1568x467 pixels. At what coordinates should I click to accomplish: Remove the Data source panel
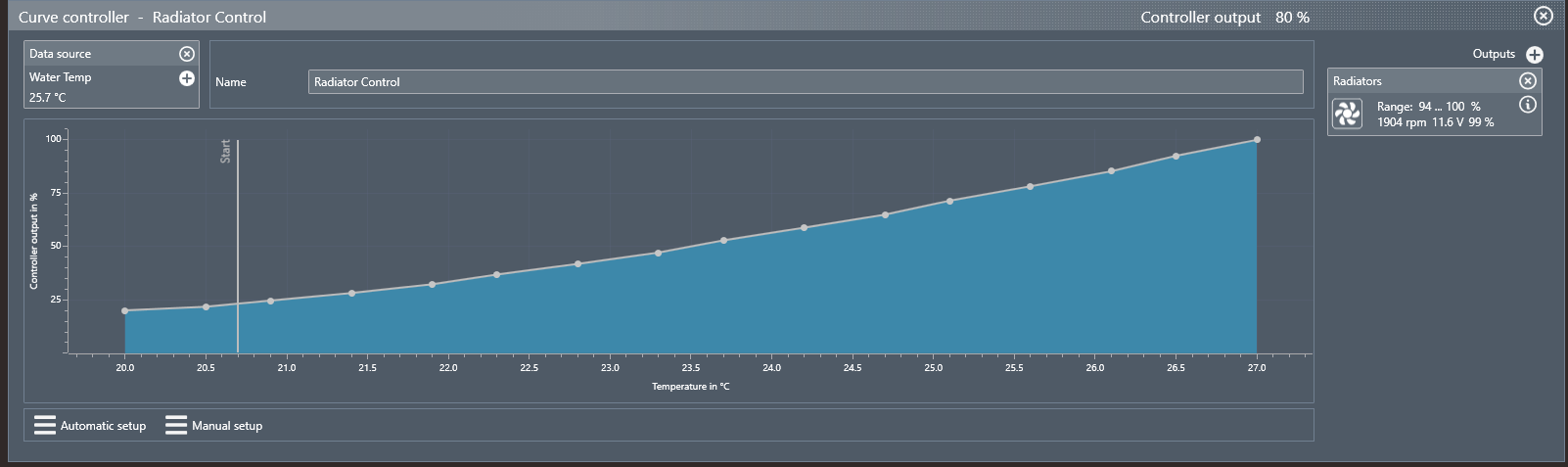[x=186, y=54]
